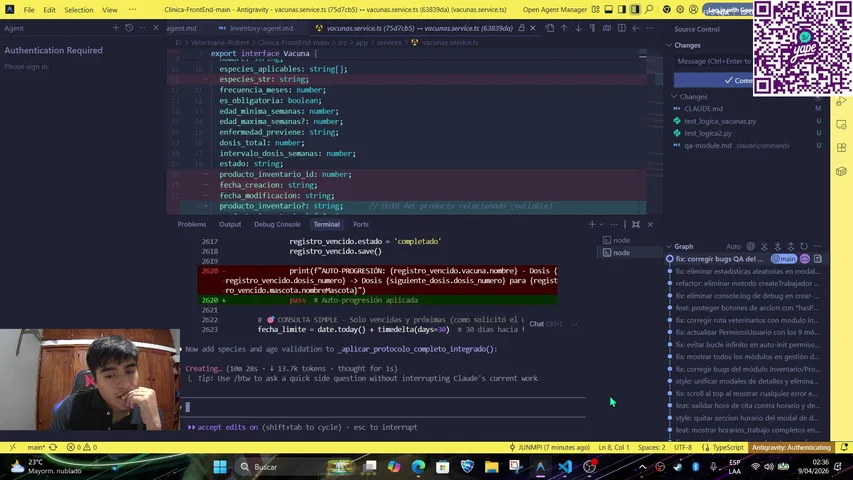The width and height of the screenshot is (853, 480).
Task: Maximize the terminal panel
Action: point(636,224)
